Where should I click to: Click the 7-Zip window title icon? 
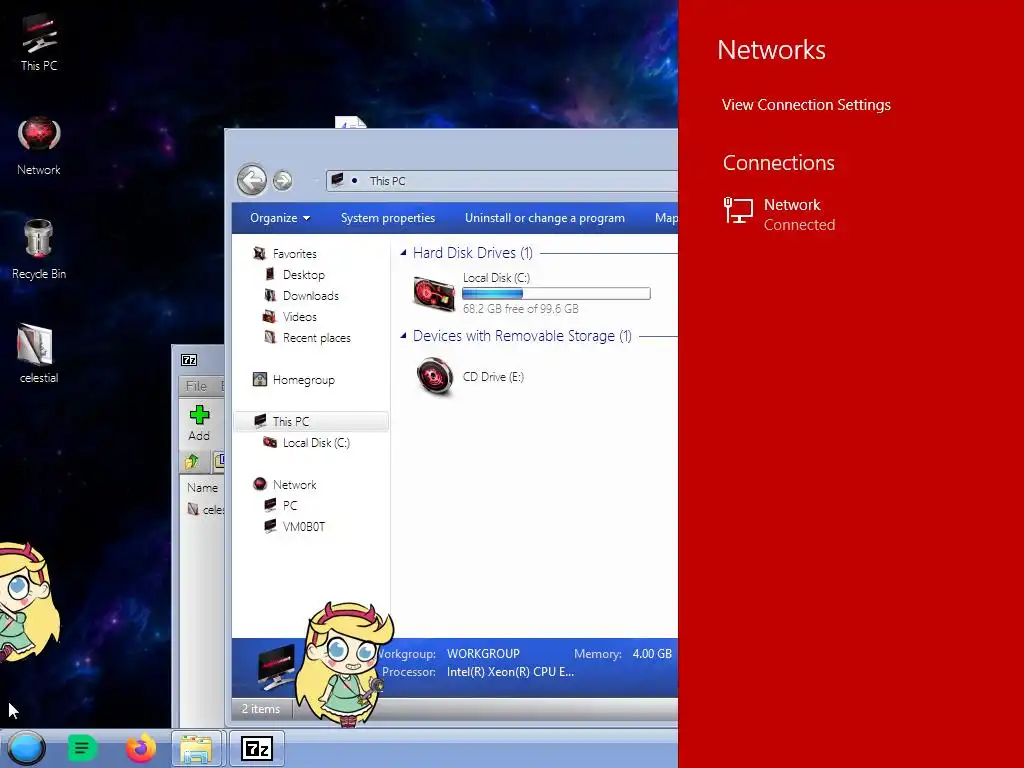pyautogui.click(x=189, y=360)
